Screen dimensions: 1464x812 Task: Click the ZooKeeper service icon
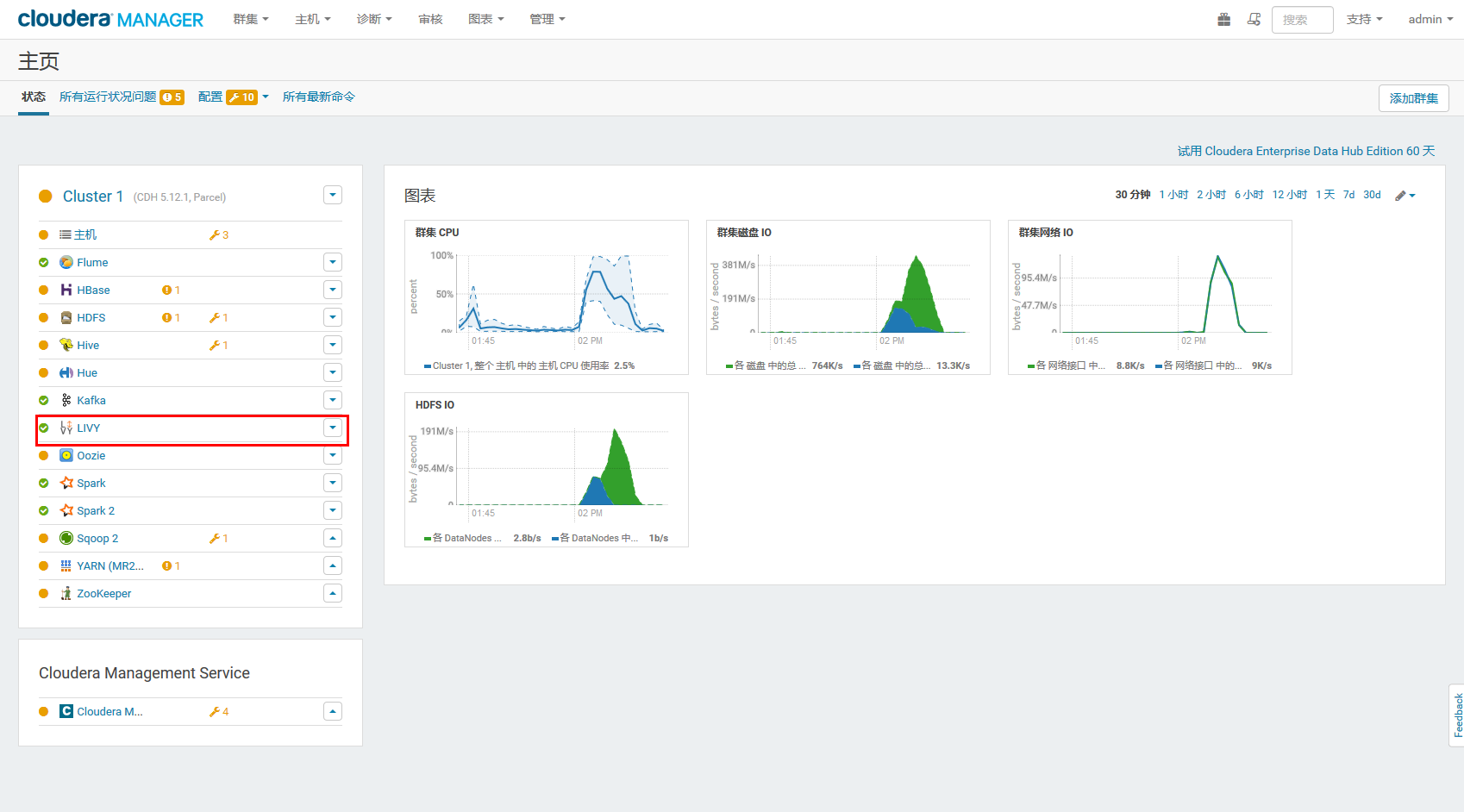click(66, 593)
